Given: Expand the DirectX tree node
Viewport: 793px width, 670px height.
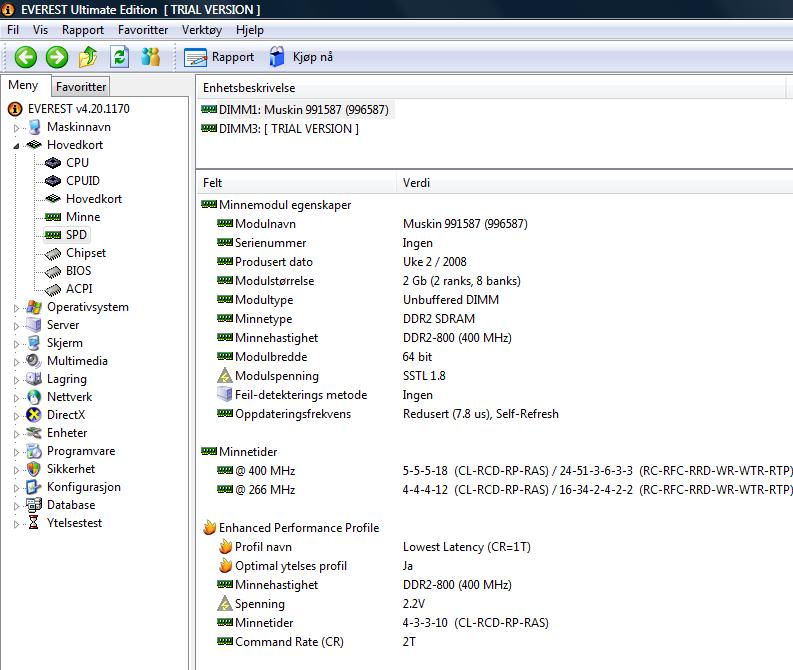Looking at the screenshot, I should (x=16, y=416).
